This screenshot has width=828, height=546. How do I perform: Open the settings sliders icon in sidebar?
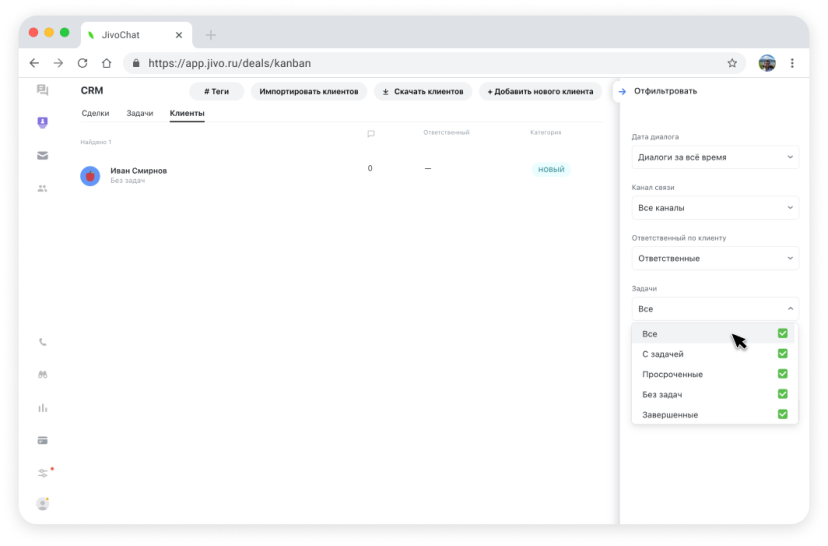click(42, 473)
